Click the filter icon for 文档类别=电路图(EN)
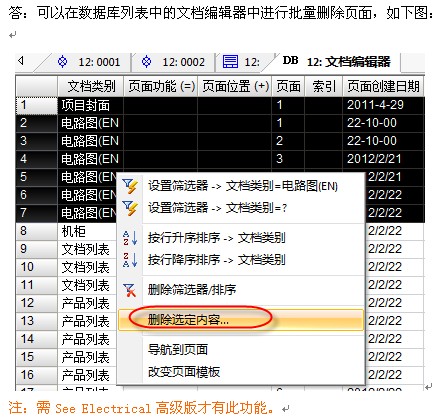Viewport: 438px width, 420px height. (x=130, y=186)
